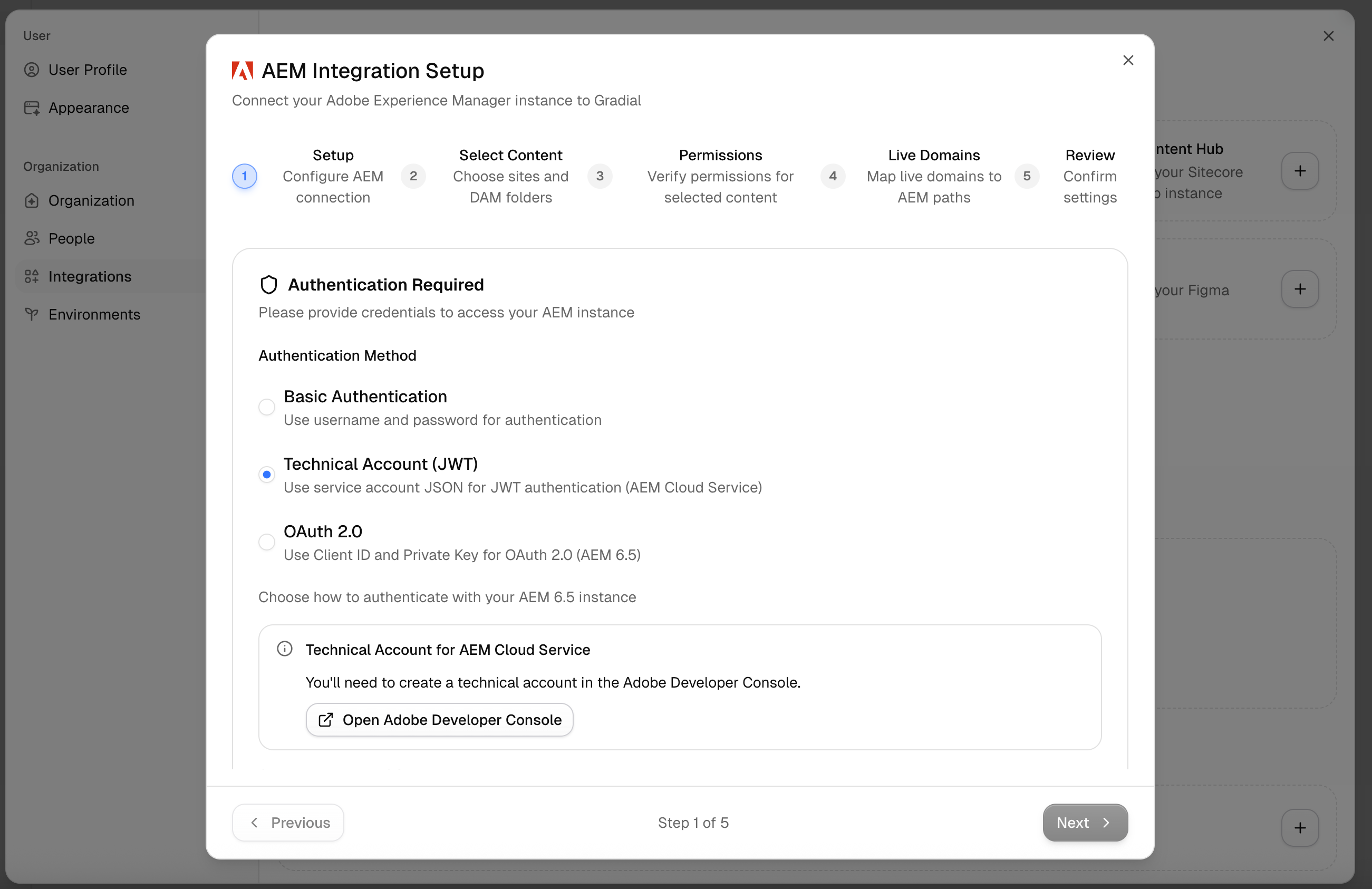Click the People sidebar icon
The width and height of the screenshot is (1372, 889).
point(32,238)
